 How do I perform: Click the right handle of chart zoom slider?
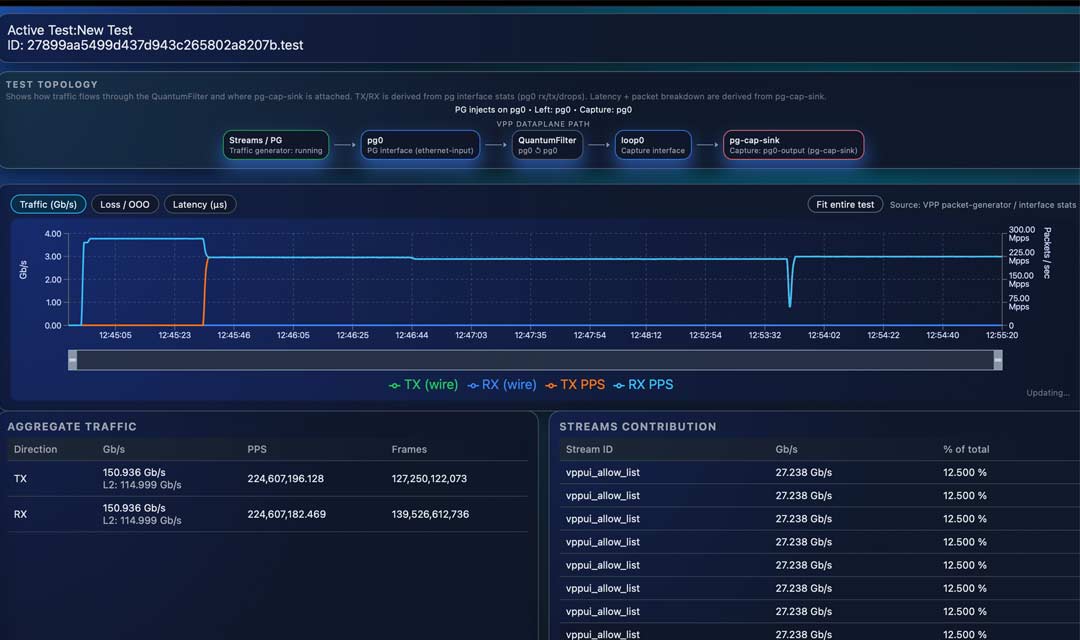[x=998, y=360]
